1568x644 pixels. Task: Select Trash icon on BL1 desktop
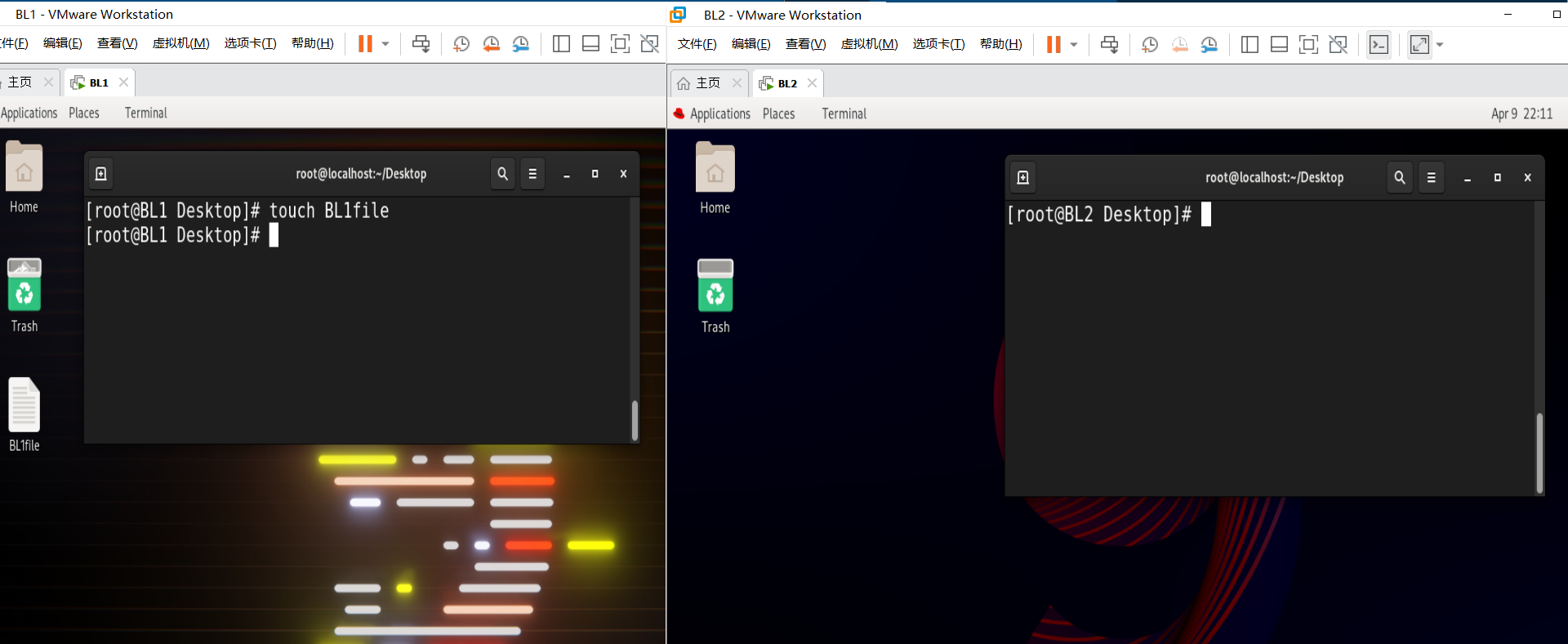coord(24,295)
